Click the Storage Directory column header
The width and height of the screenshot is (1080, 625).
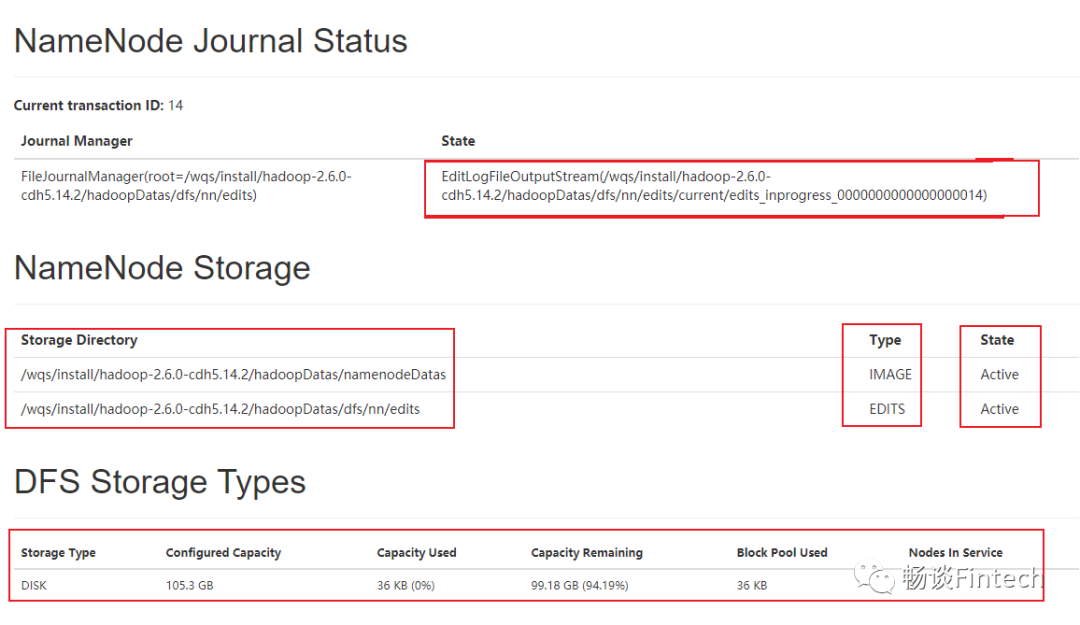pos(79,340)
